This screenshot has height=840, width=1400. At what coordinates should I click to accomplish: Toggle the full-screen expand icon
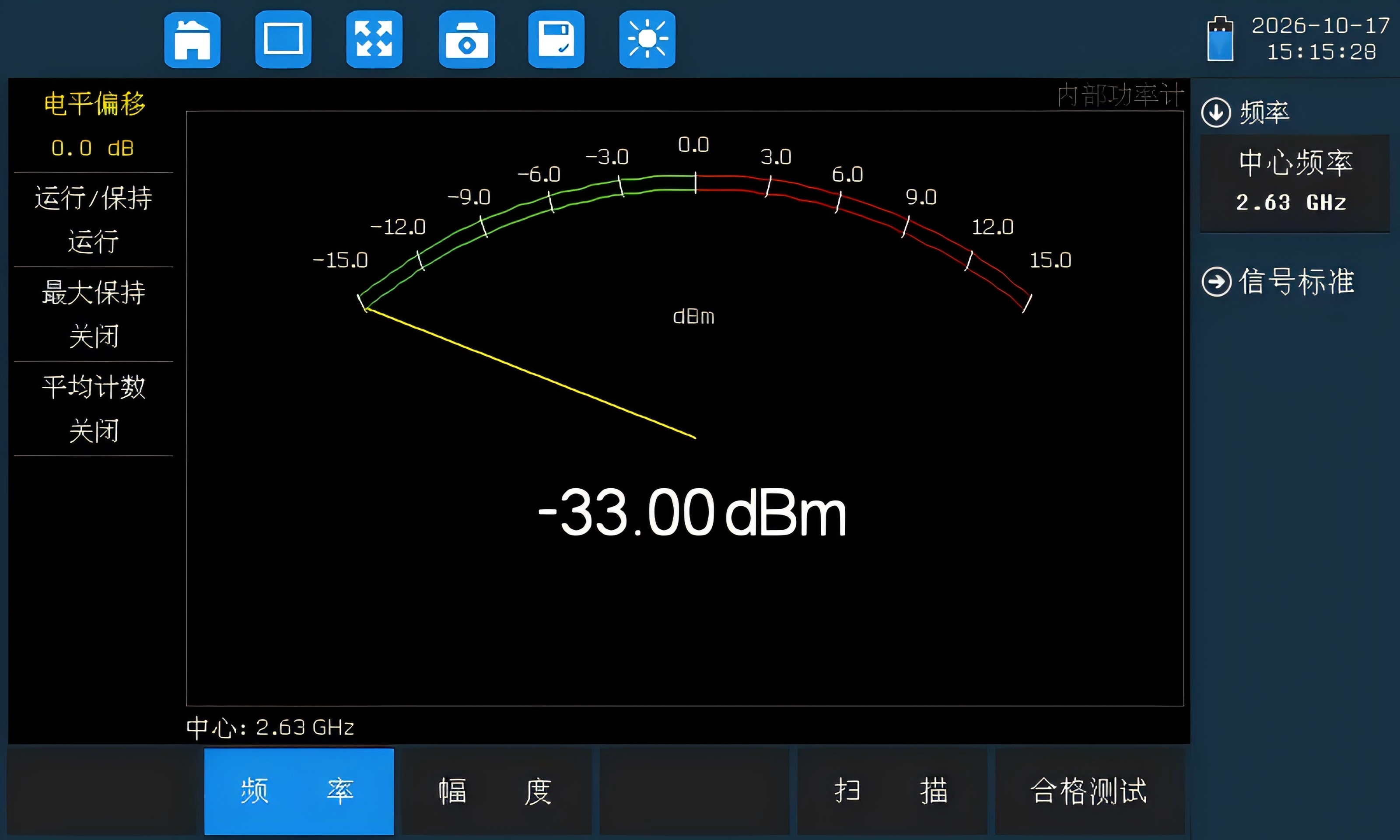[374, 40]
